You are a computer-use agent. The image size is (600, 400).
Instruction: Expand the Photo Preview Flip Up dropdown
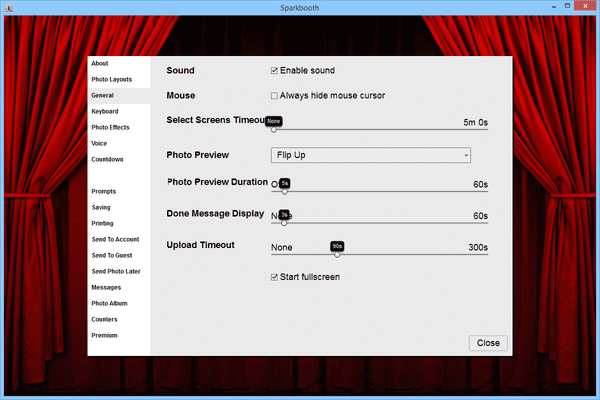point(370,155)
